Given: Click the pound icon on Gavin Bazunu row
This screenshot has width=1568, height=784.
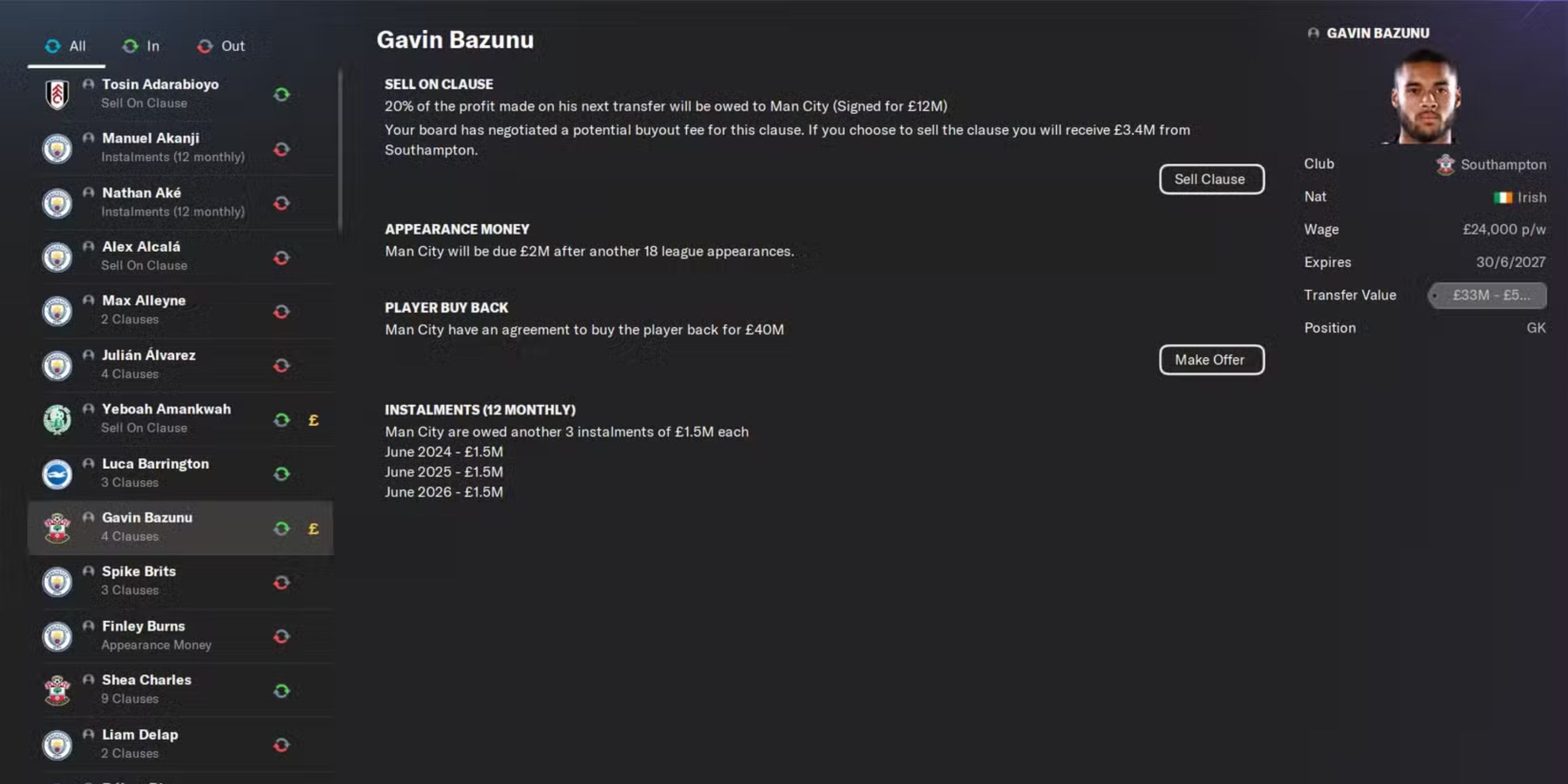Looking at the screenshot, I should click(x=314, y=528).
